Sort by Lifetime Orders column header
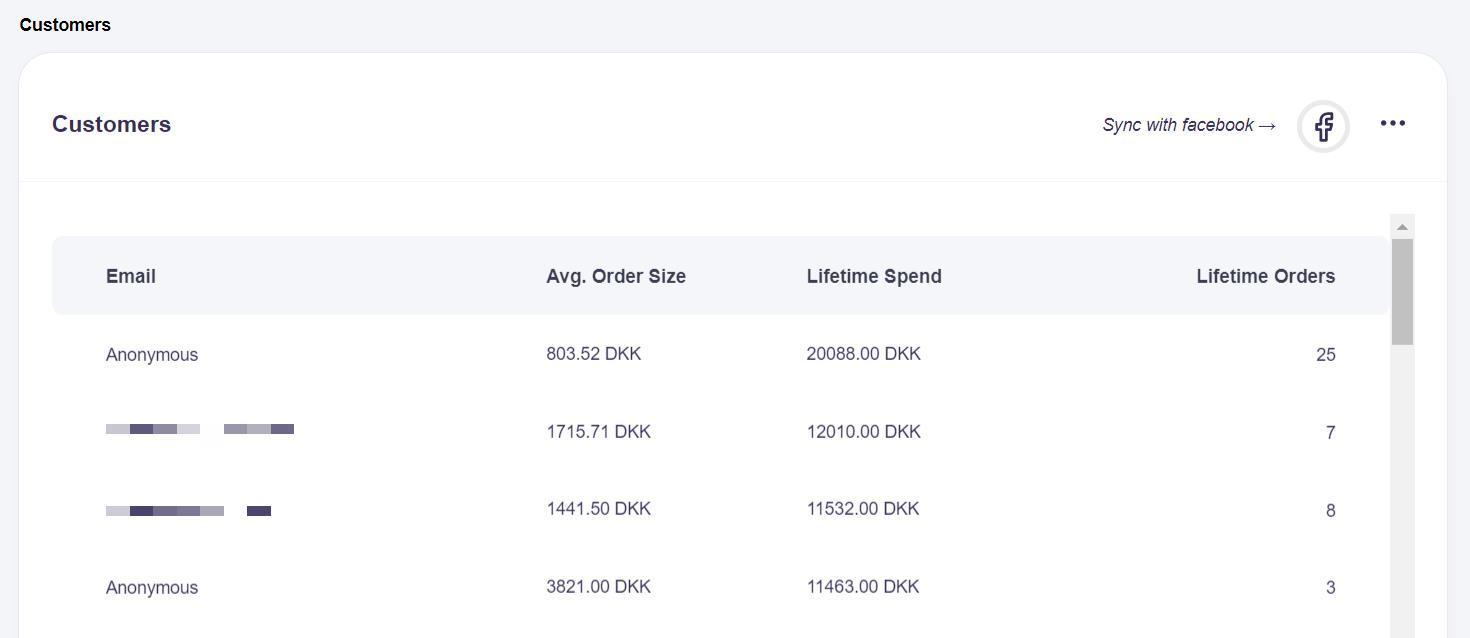This screenshot has height=638, width=1470. point(1265,276)
